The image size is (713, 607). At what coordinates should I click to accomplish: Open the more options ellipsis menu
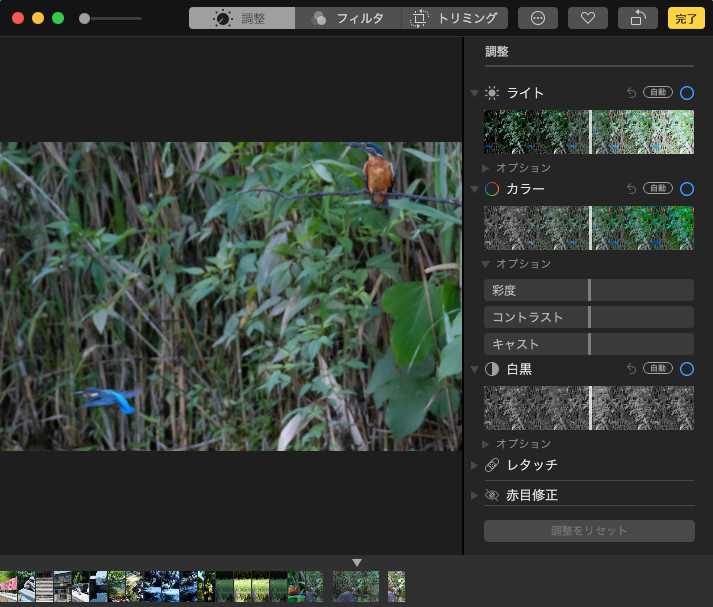tap(538, 18)
